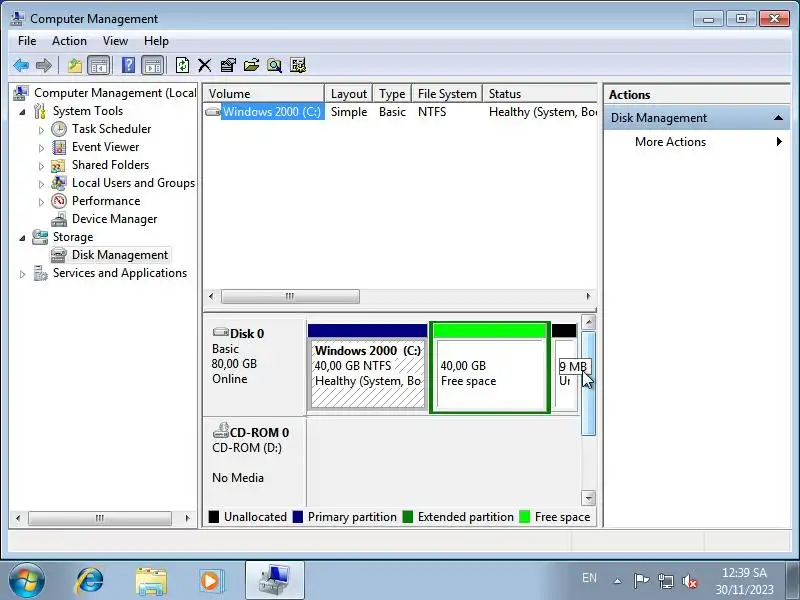This screenshot has height=600, width=800.
Task: Select the Performance icon
Action: click(59, 201)
